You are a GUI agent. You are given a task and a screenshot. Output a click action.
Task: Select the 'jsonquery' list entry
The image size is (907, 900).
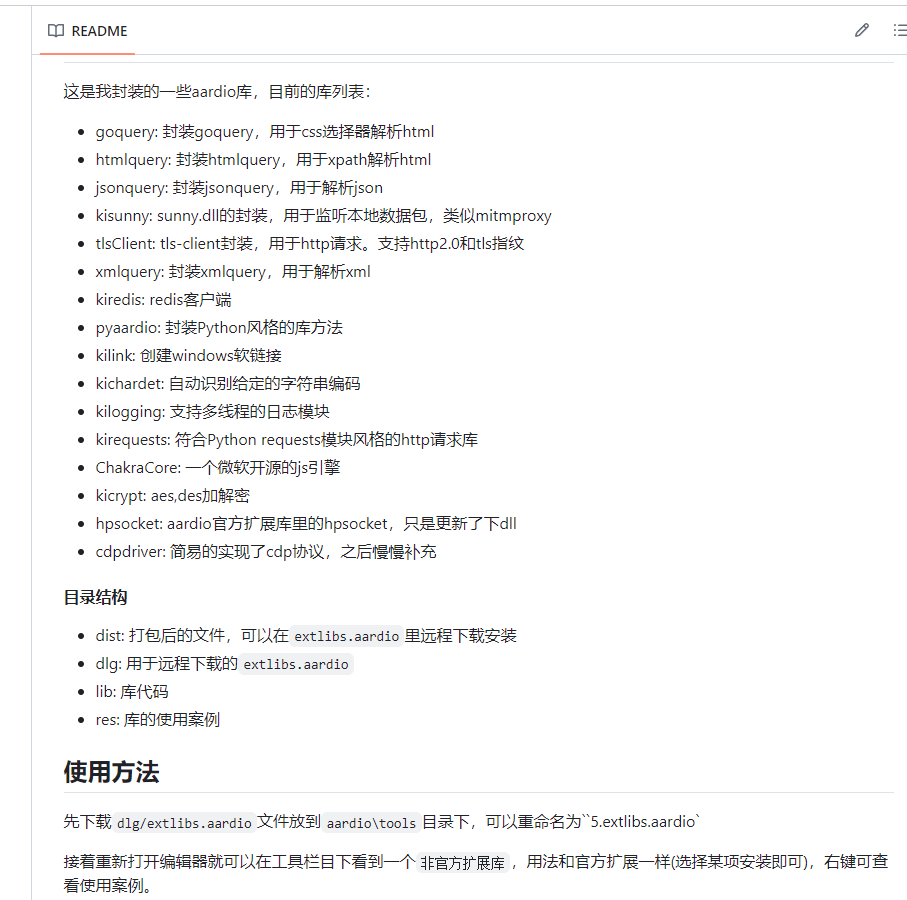coord(239,188)
